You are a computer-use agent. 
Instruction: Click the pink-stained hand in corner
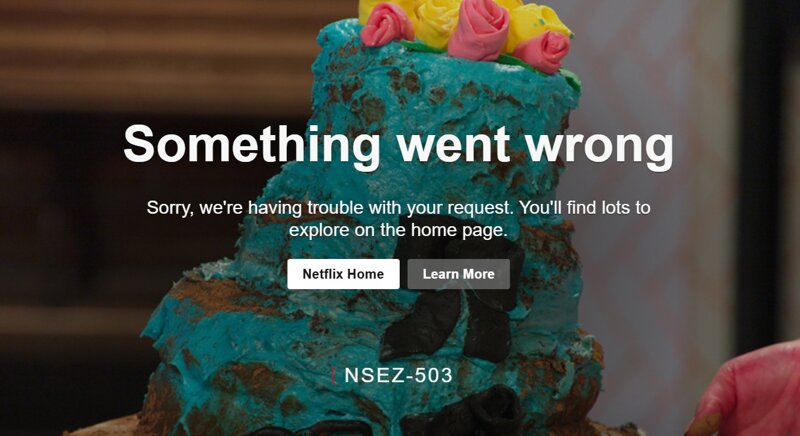pyautogui.click(x=745, y=390)
